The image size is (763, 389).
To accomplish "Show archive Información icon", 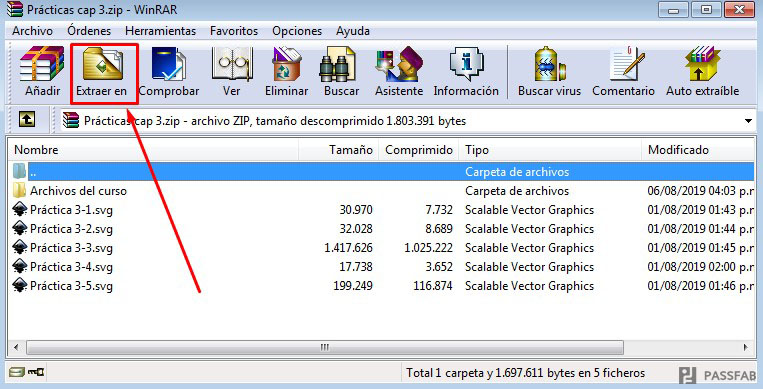I will (x=466, y=64).
